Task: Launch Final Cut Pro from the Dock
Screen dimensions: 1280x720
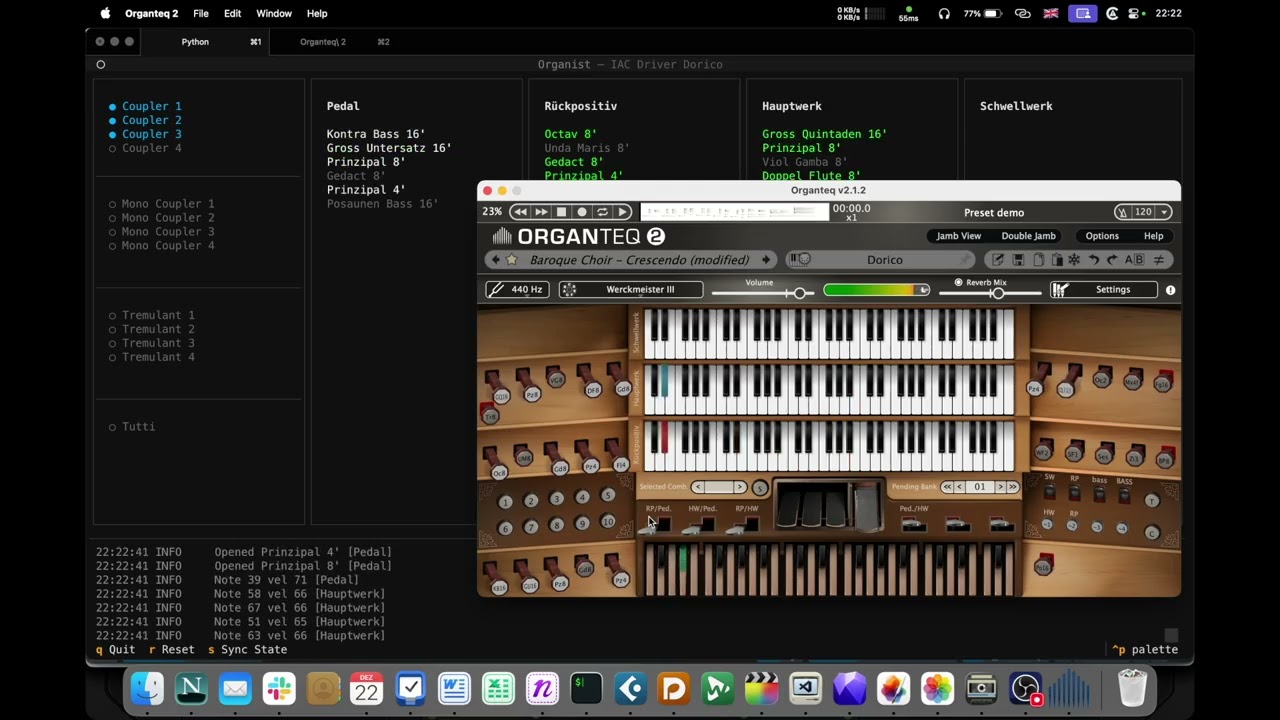Action: click(762, 689)
